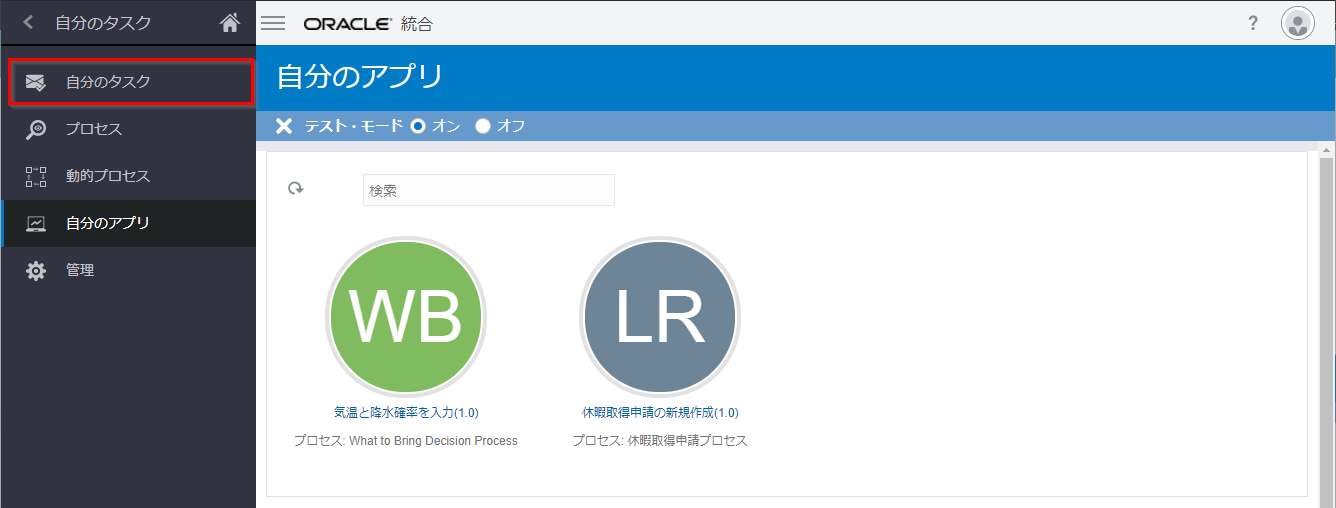
Task: Click the 自分のアプリ laptop icon
Action: coord(36,223)
